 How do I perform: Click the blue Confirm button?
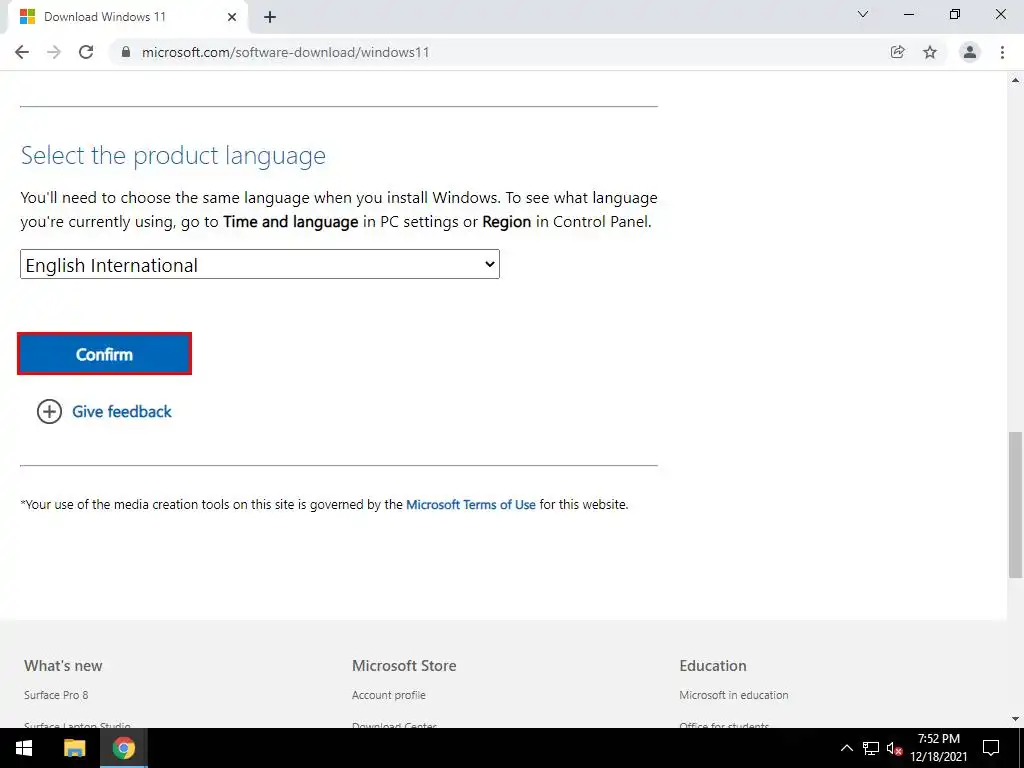[104, 354]
